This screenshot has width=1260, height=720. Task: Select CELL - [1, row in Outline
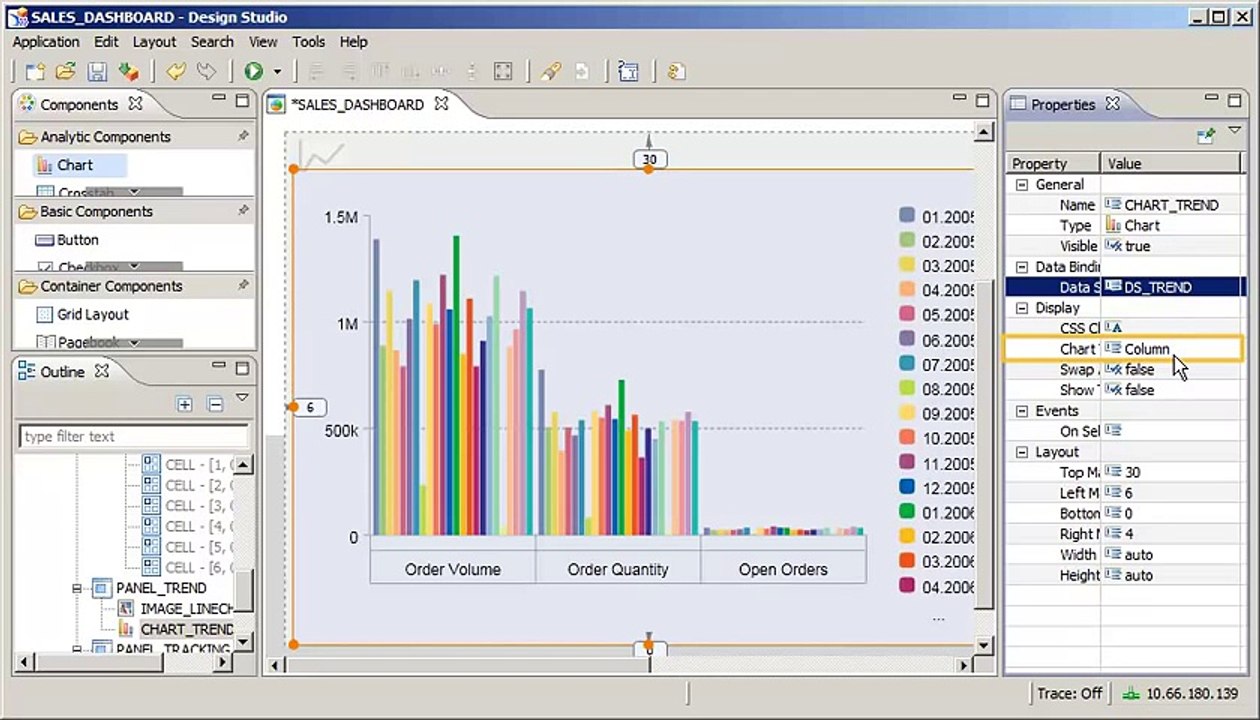coord(199,464)
